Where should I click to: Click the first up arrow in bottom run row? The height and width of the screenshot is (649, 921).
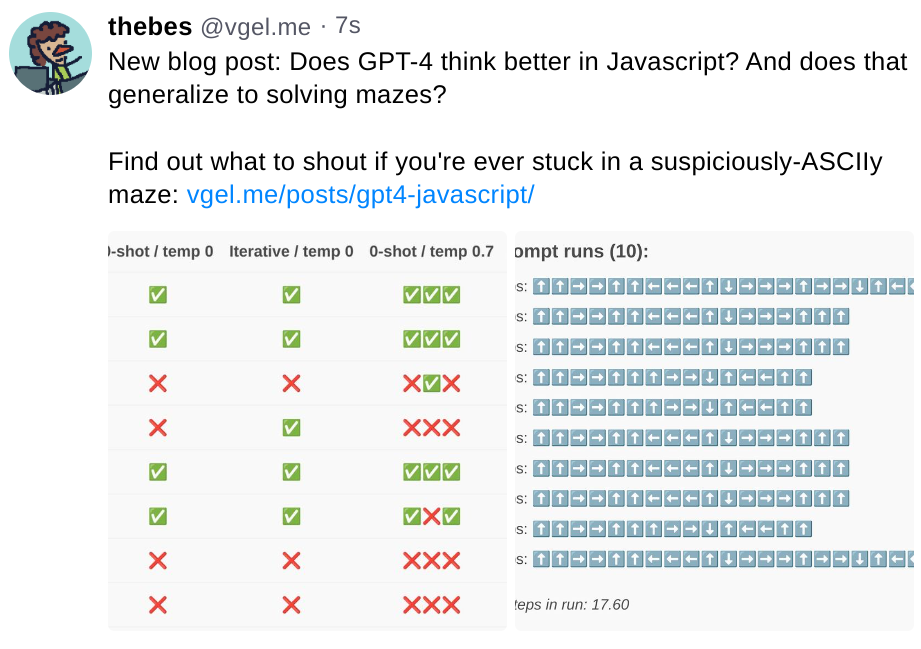tap(540, 559)
